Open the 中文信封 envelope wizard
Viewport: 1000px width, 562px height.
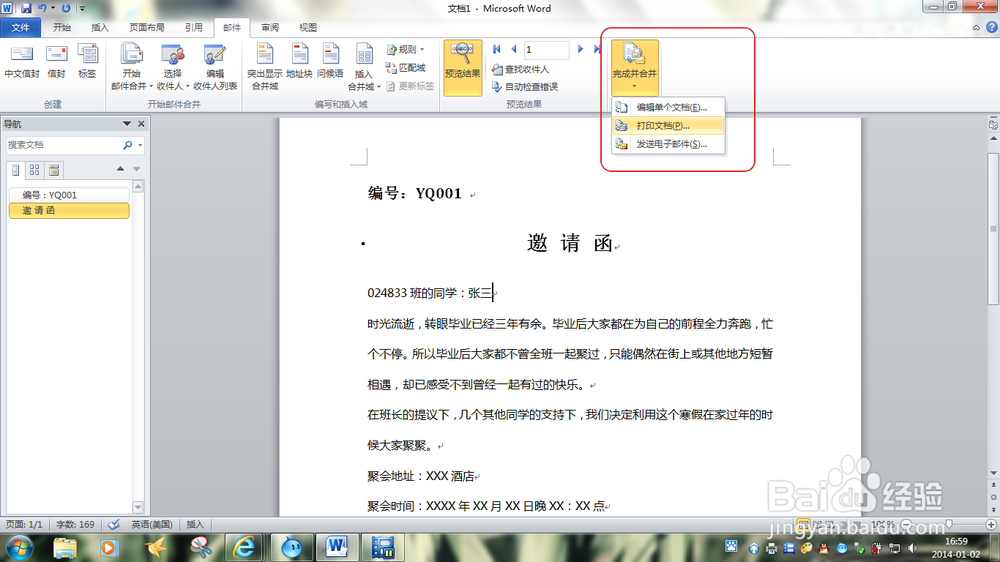pos(22,63)
